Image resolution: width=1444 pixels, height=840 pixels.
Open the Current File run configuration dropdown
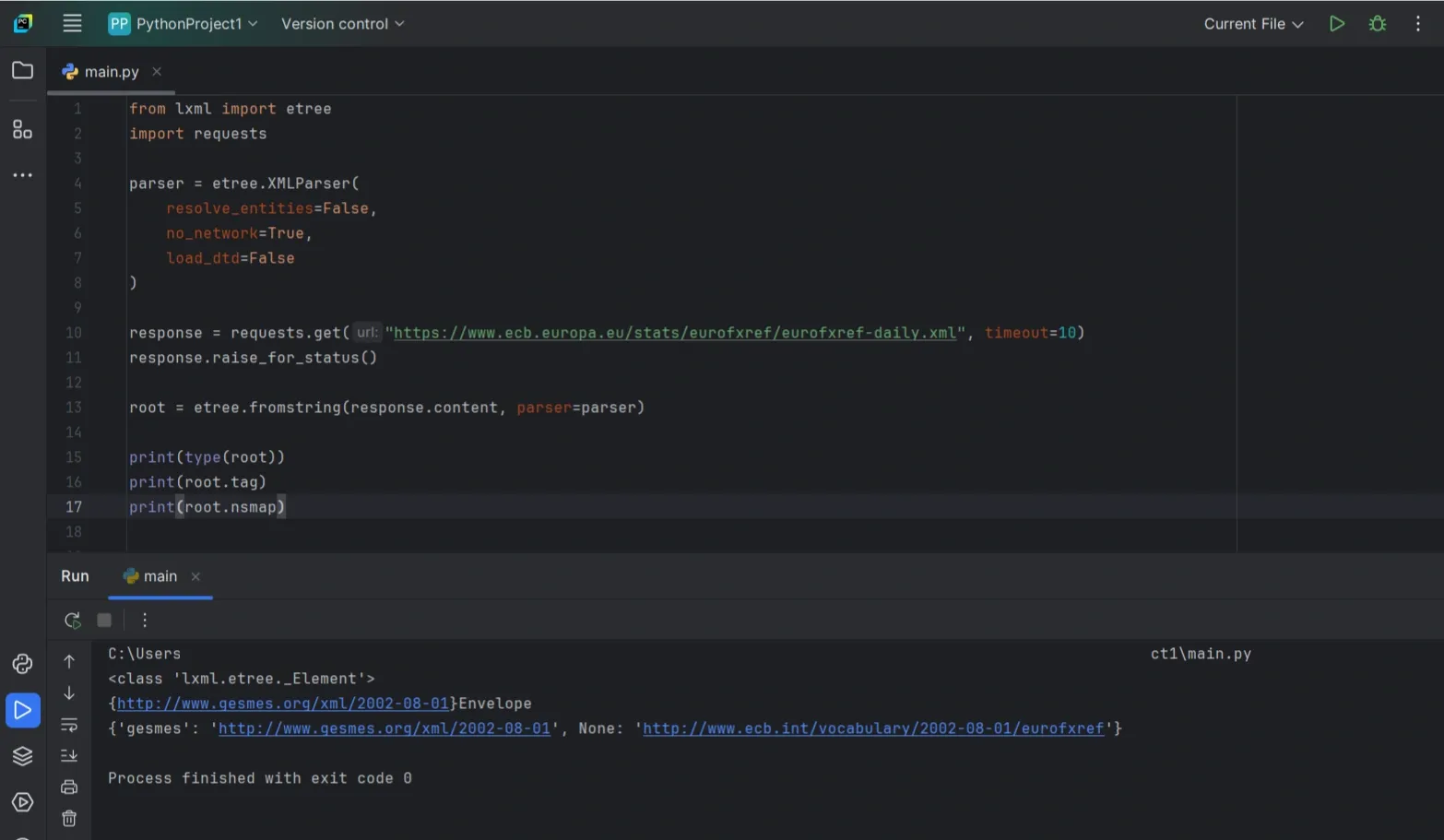pos(1252,24)
